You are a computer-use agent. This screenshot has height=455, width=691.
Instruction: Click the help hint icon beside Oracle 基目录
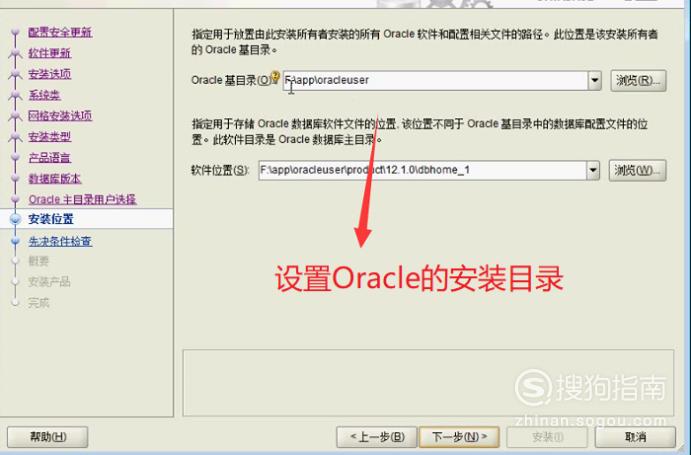tap(275, 76)
